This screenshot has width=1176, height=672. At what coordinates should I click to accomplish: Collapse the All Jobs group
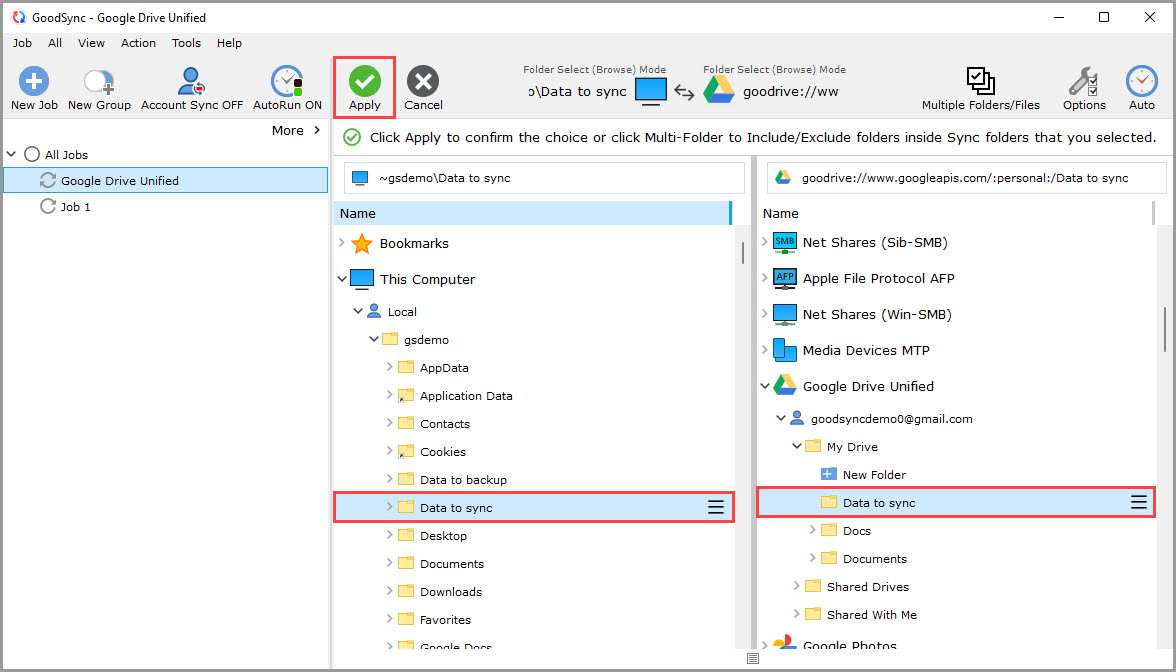pos(11,154)
